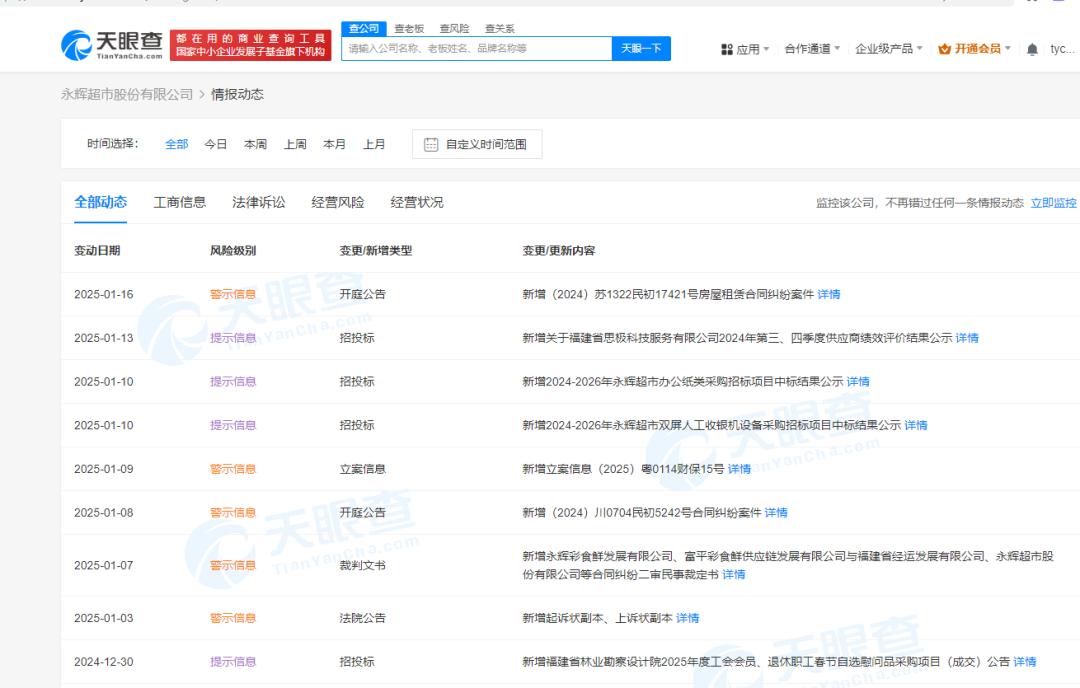This screenshot has width=1080, height=688.
Task: Click the 变动日期 column header
Action: (97, 251)
